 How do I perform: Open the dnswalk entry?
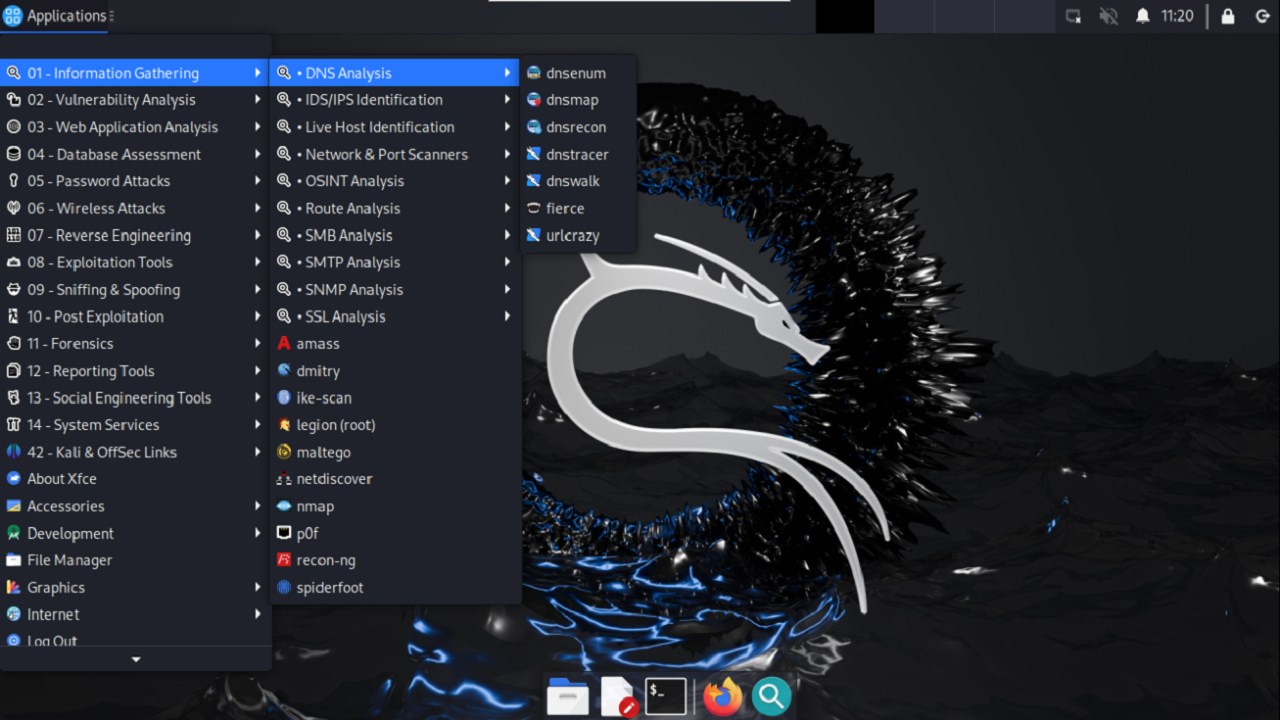pos(578,181)
